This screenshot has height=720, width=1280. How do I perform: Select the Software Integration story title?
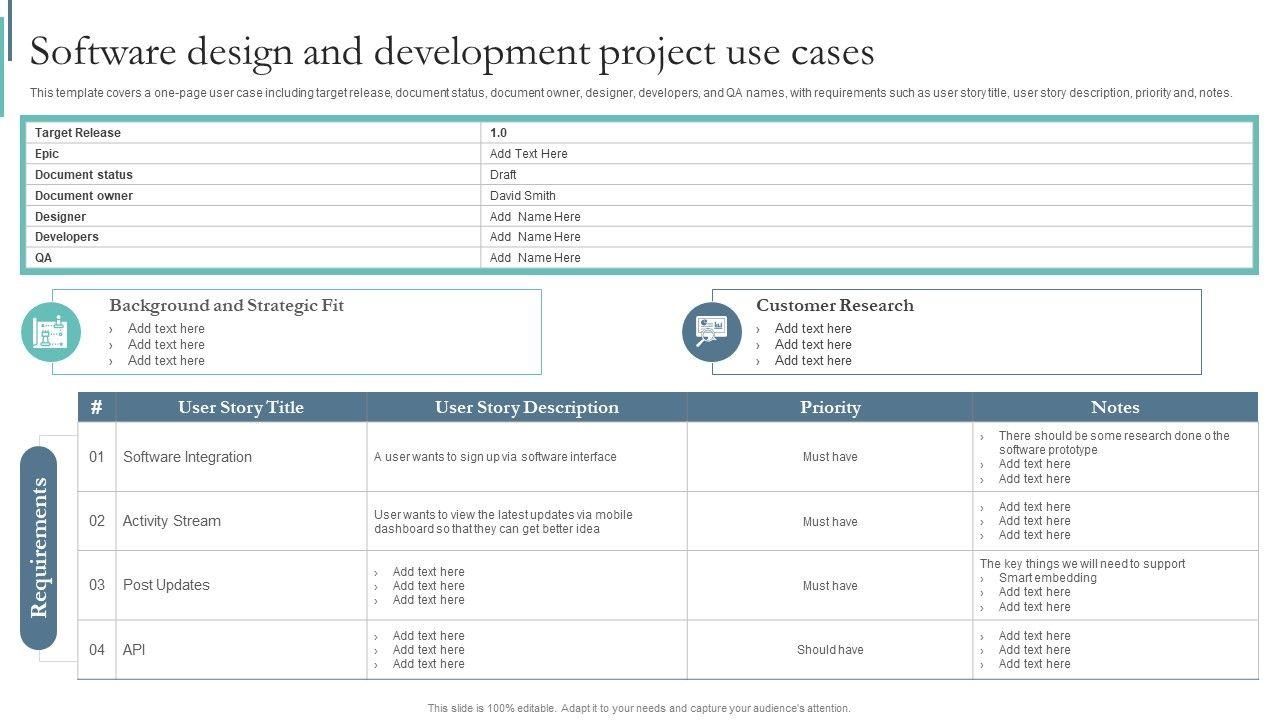[x=187, y=457]
